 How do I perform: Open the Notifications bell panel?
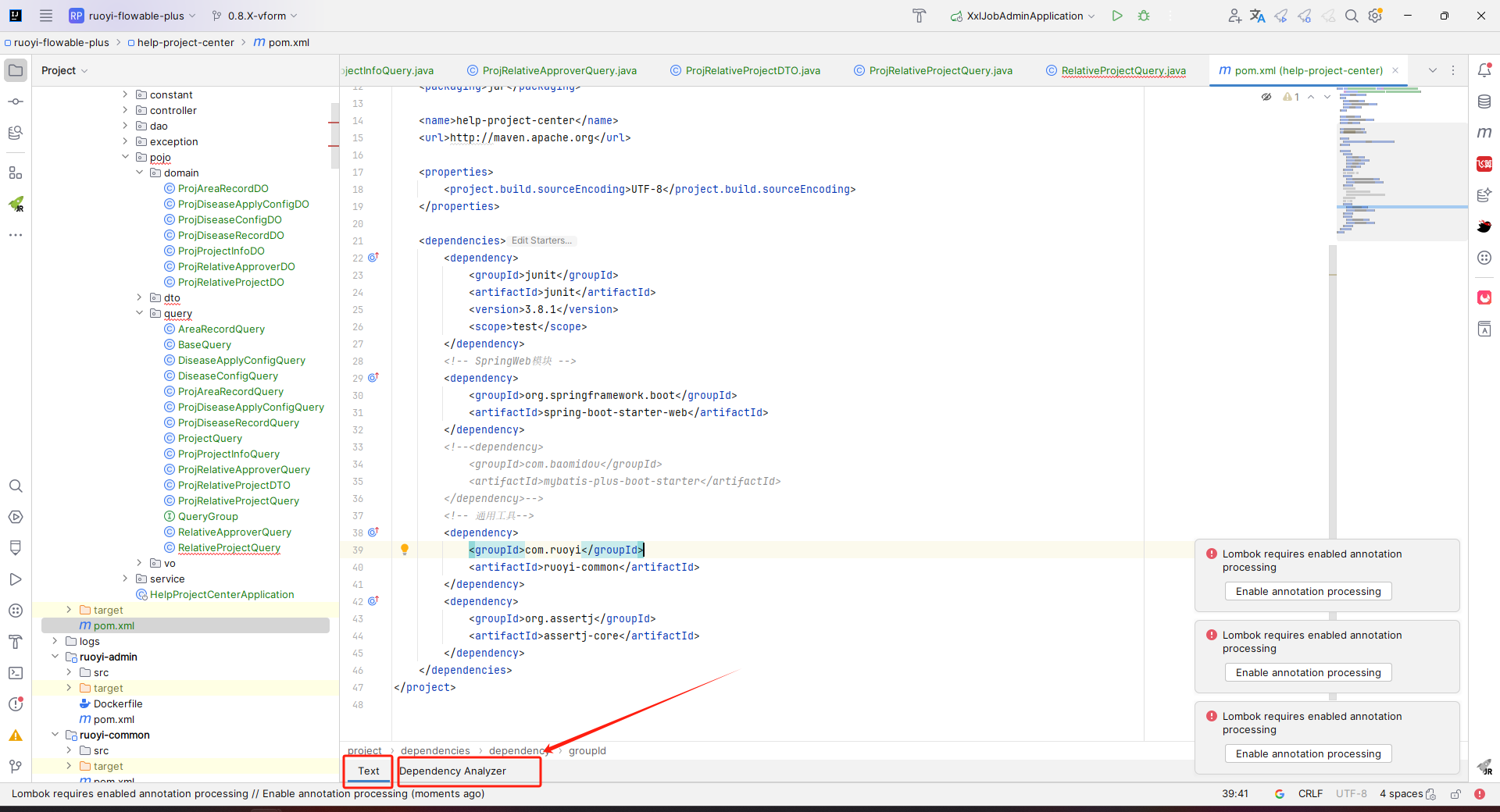(x=1484, y=70)
